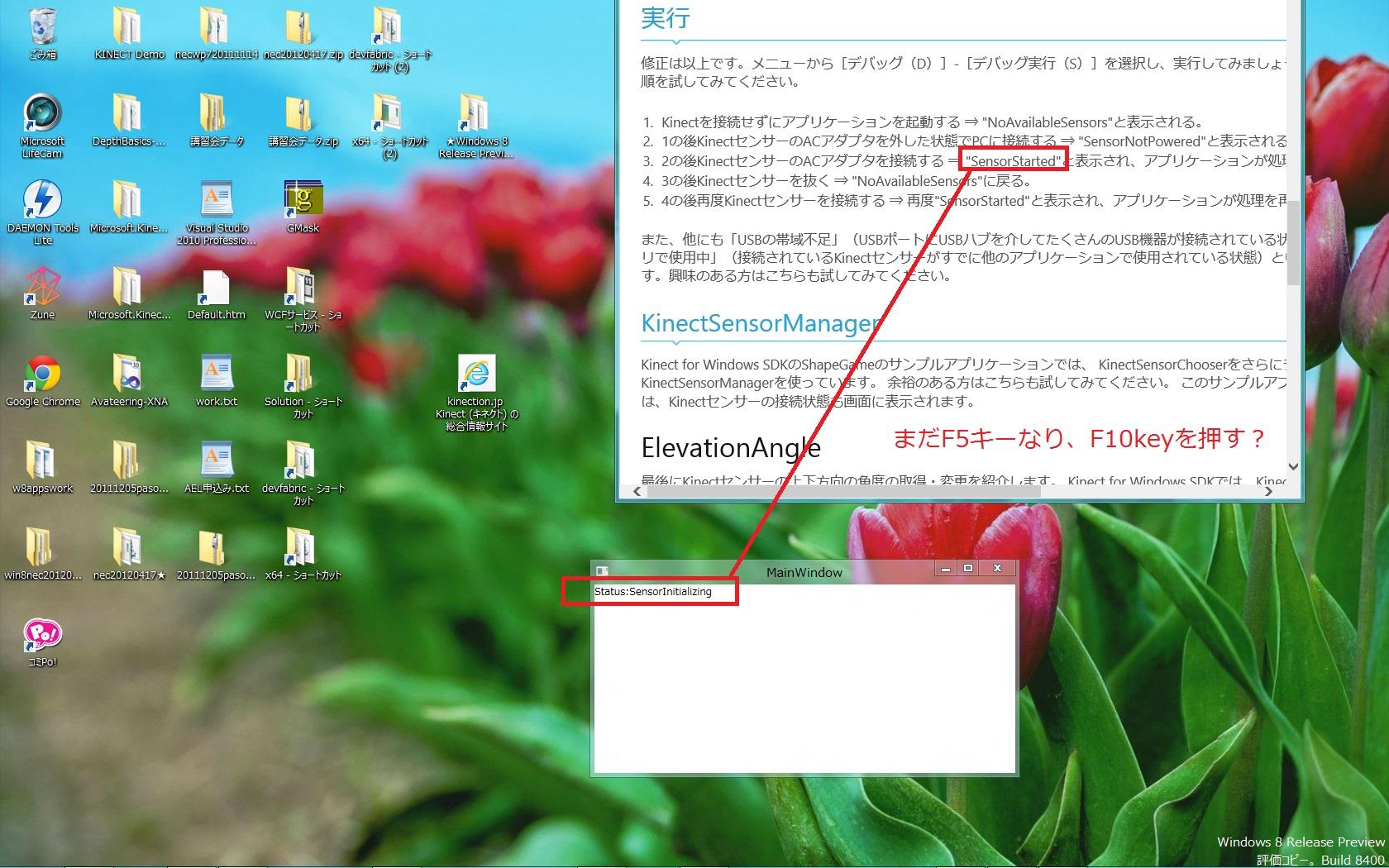Select the Visual Studio 2010 Professional icon
Screen dimensions: 1389x868
click(x=216, y=213)
